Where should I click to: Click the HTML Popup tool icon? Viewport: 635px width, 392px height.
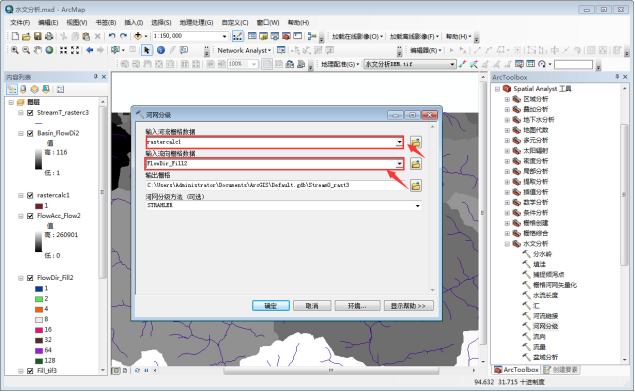click(184, 50)
